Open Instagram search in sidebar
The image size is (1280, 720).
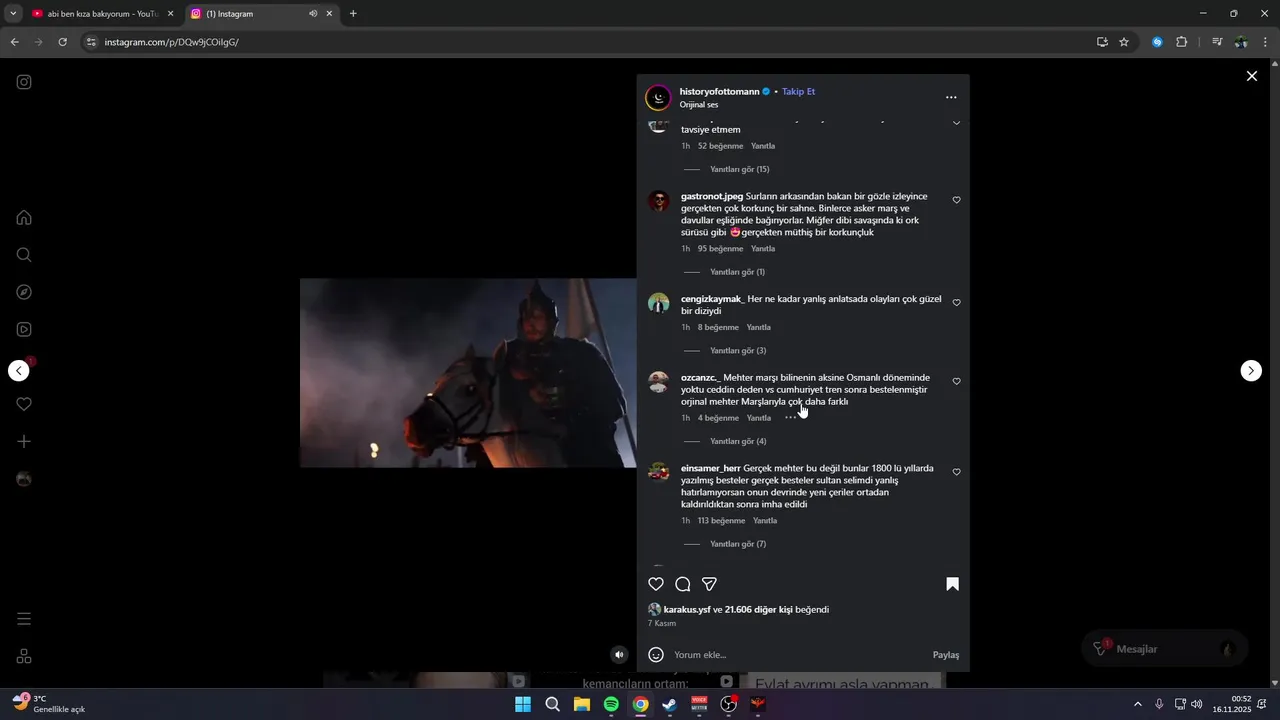[24, 255]
